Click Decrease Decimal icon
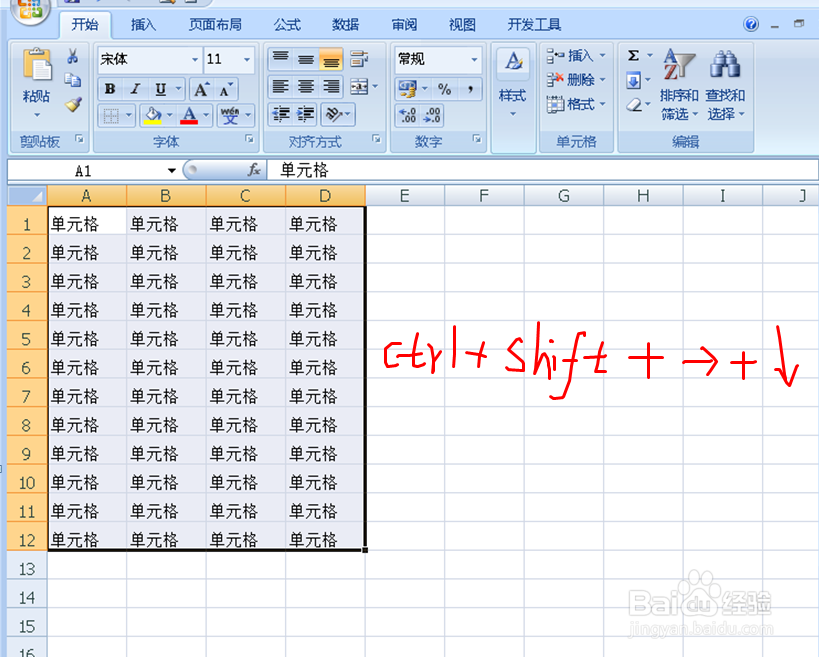This screenshot has width=819, height=657. tap(431, 115)
